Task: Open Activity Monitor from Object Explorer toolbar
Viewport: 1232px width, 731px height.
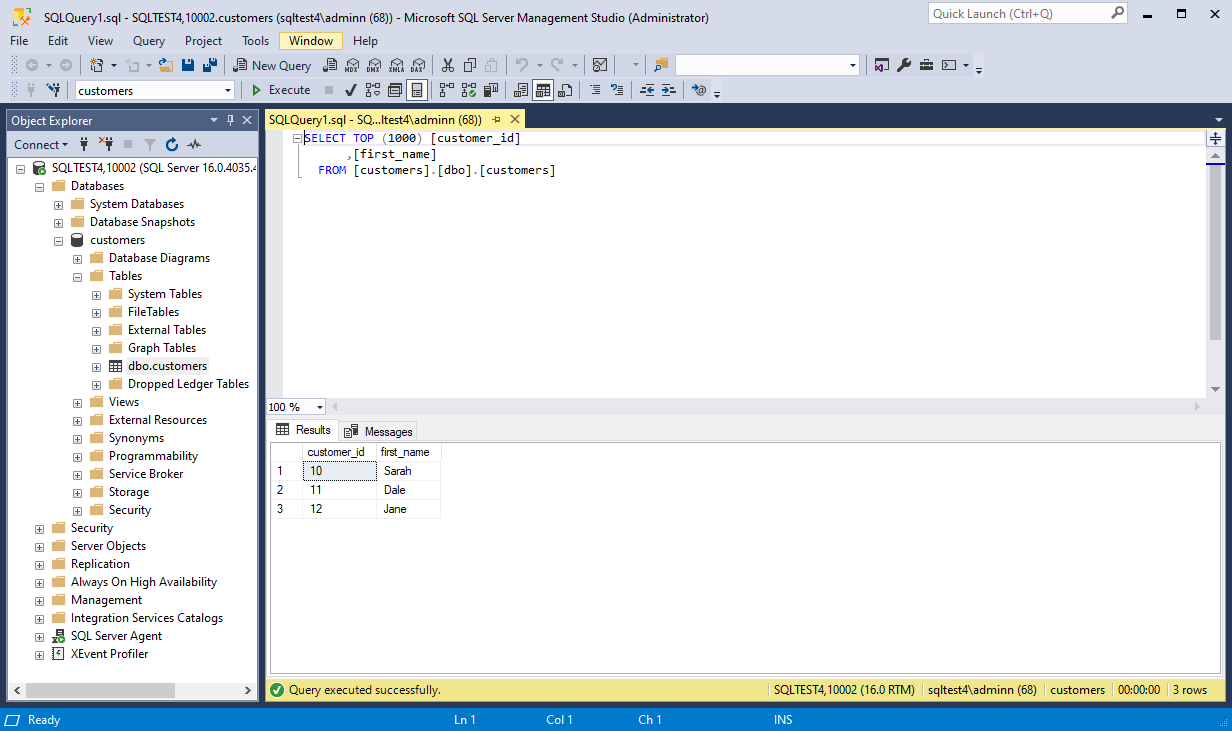Action: point(195,144)
